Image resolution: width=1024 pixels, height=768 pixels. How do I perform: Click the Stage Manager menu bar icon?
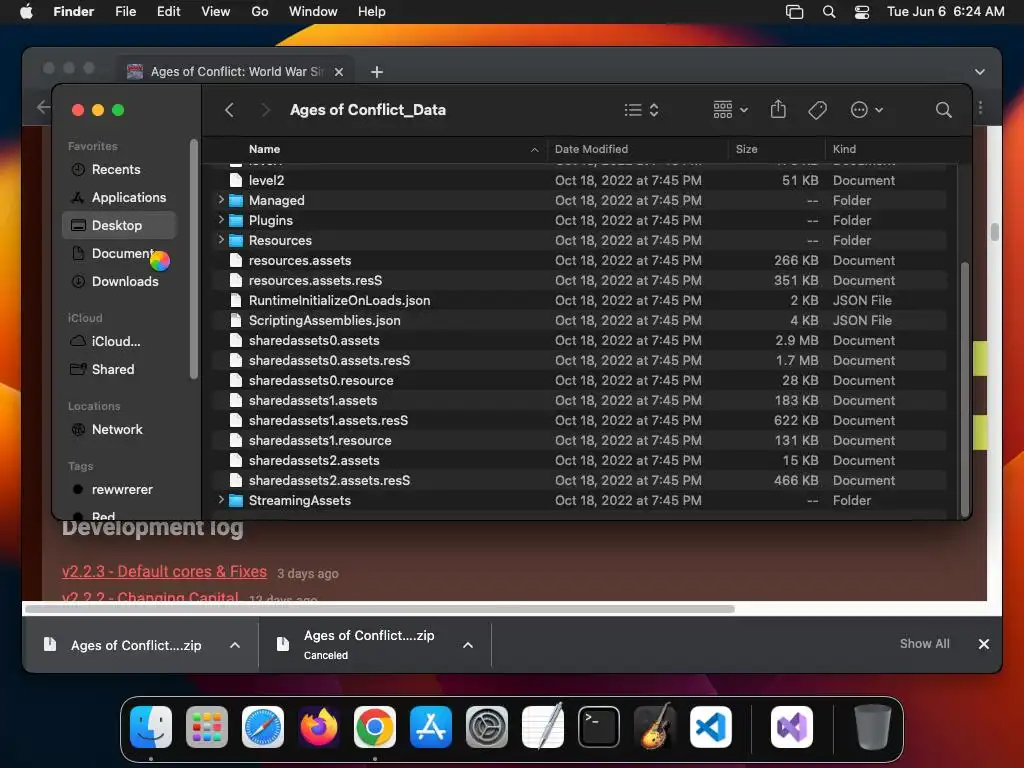[x=794, y=12]
